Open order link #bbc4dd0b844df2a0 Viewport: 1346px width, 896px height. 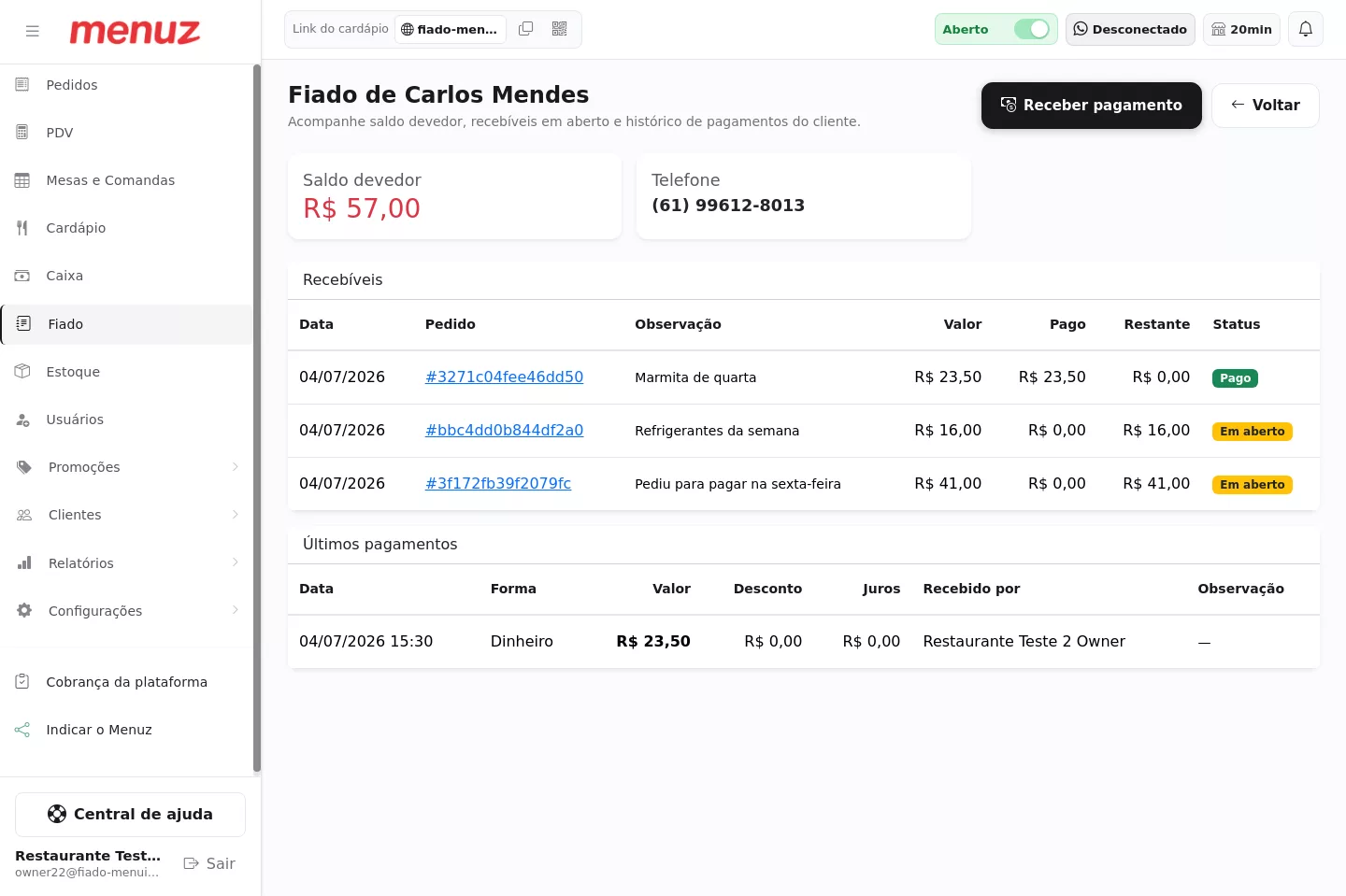coord(504,430)
